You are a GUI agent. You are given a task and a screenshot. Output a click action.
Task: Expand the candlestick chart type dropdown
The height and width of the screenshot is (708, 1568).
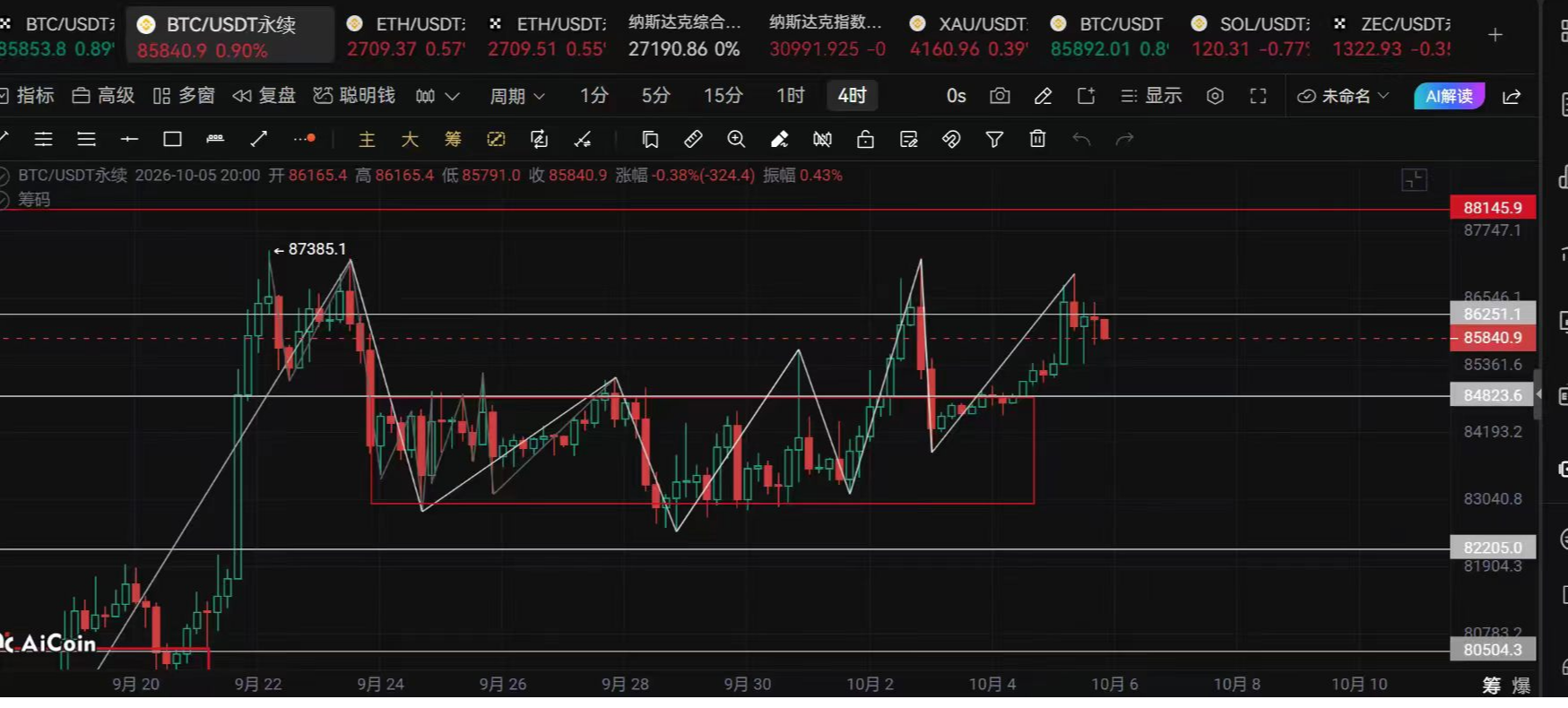[x=437, y=96]
